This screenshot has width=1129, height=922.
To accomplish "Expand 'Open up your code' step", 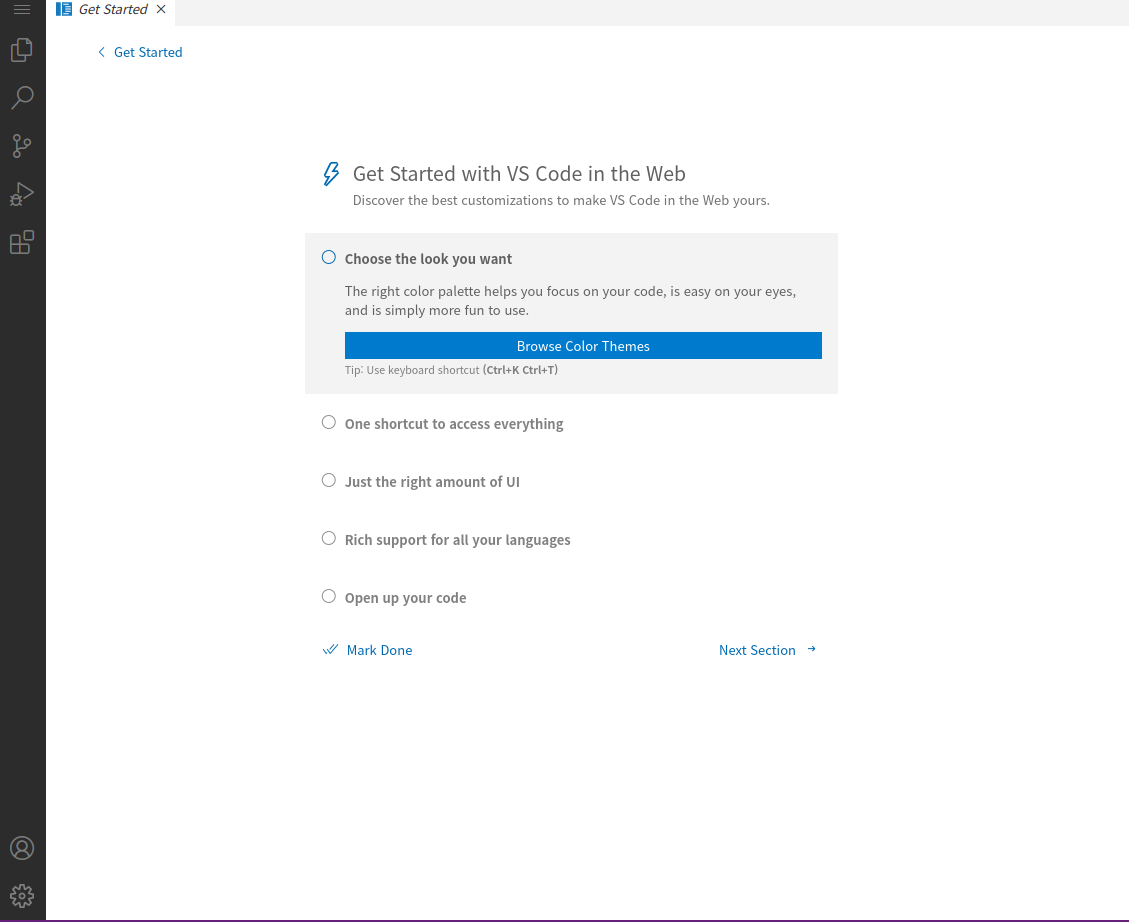I will click(x=405, y=598).
